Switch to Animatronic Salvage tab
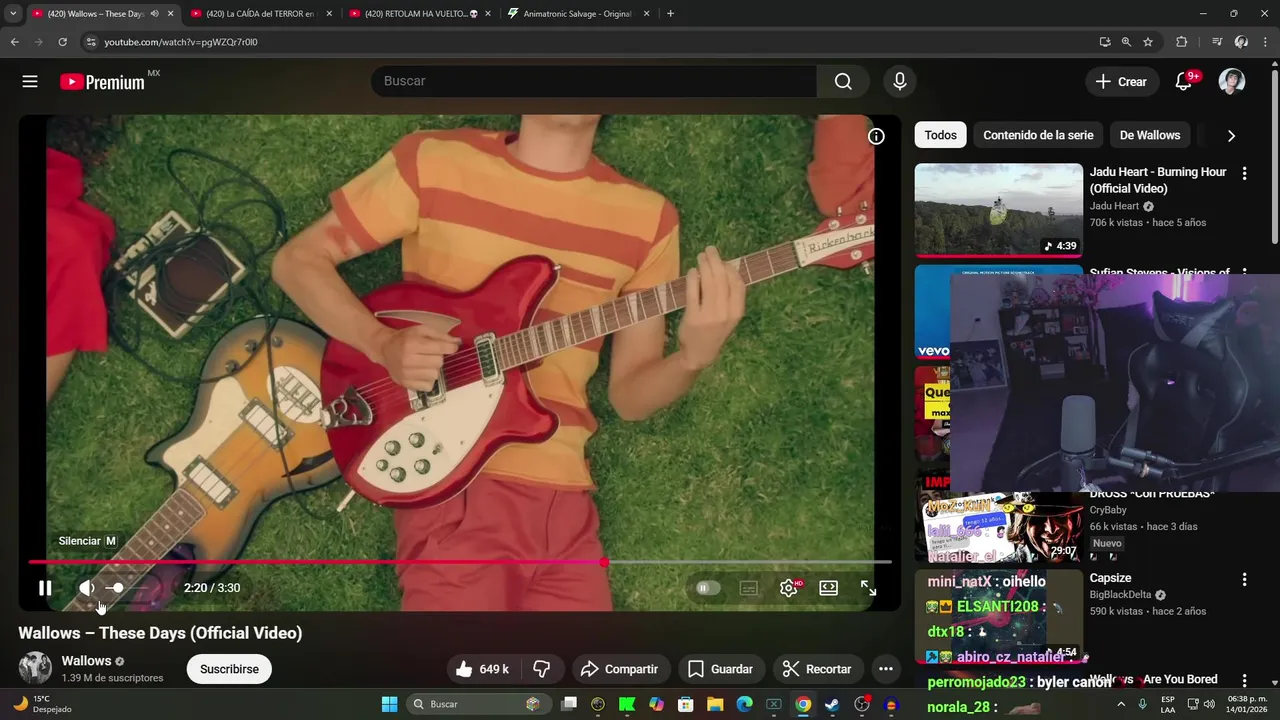 579,14
